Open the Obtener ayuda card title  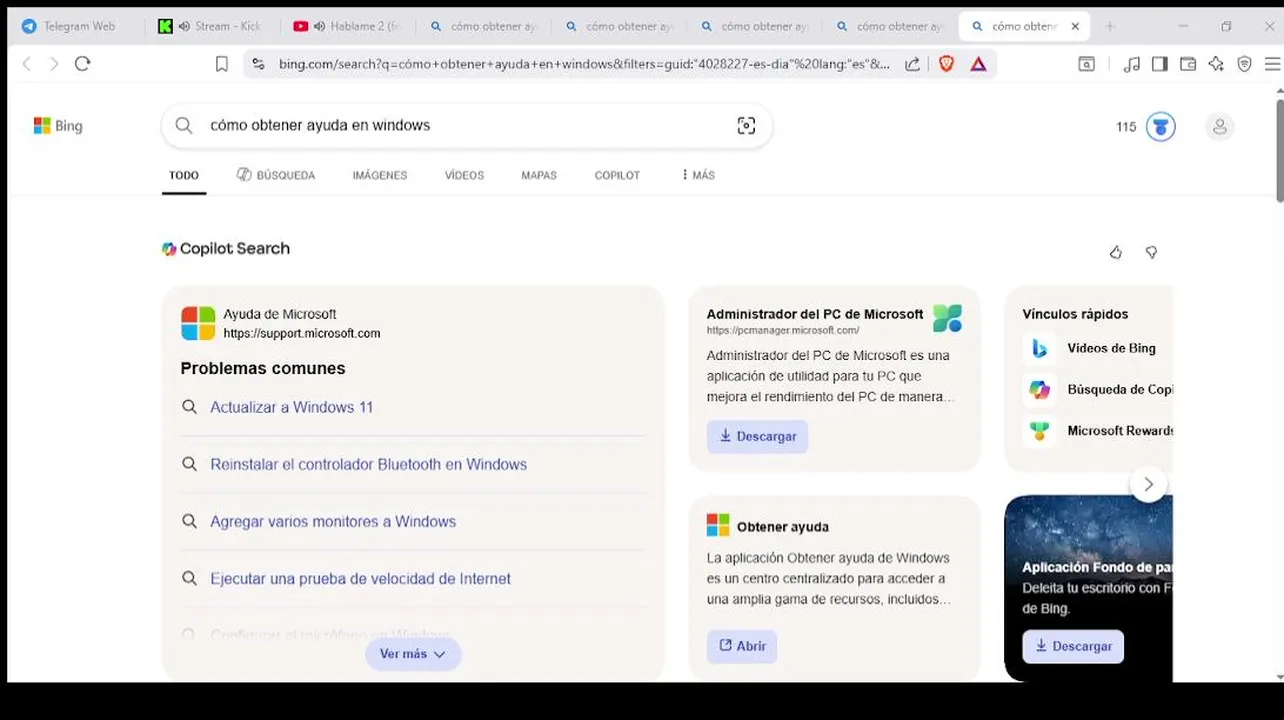783,527
